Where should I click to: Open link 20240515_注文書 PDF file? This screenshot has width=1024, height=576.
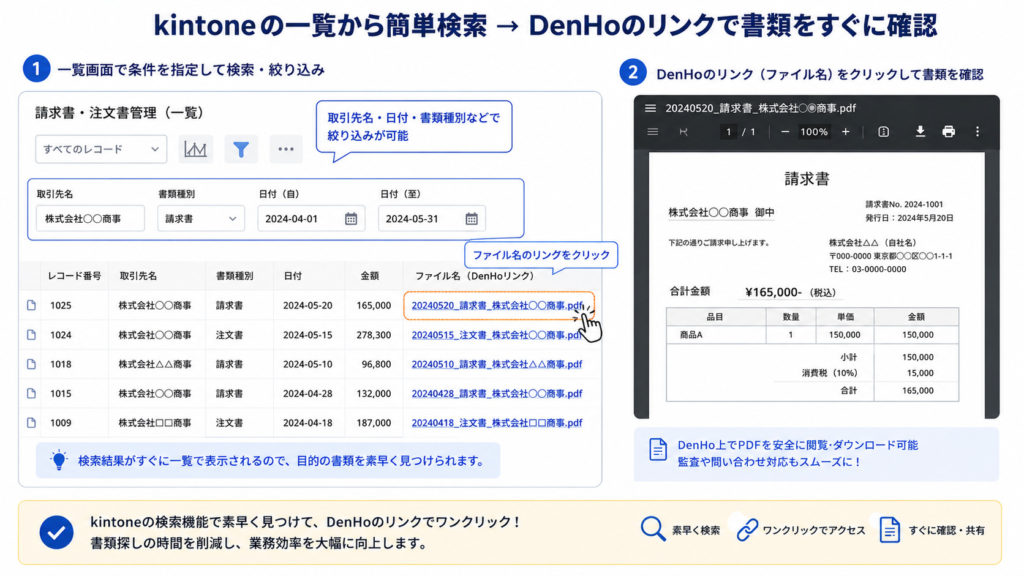coord(496,334)
